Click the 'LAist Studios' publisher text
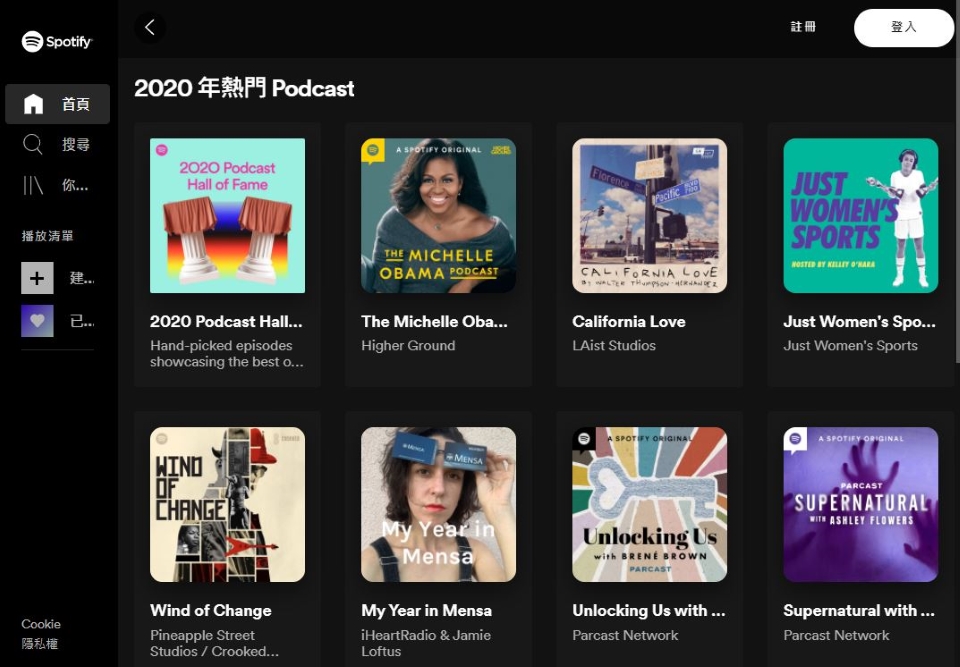This screenshot has height=667, width=960. pos(614,345)
